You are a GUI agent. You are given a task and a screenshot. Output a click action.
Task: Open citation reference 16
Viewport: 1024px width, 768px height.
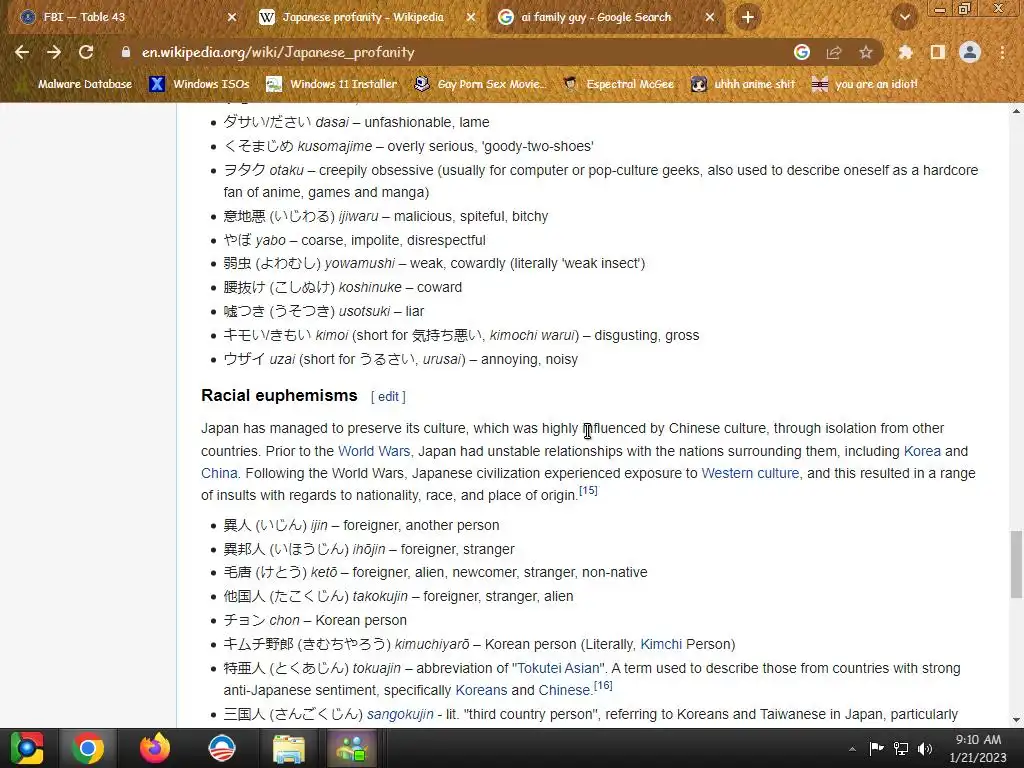tap(603, 686)
